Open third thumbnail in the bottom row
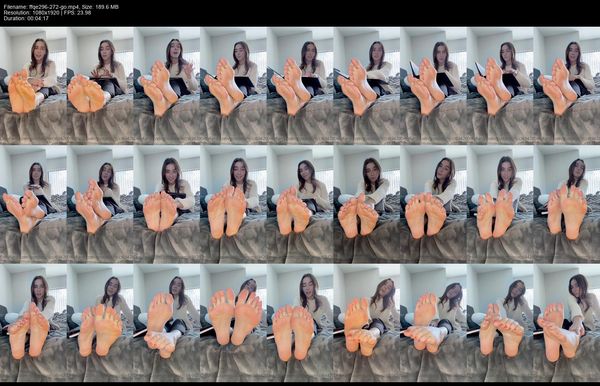 coord(166,323)
